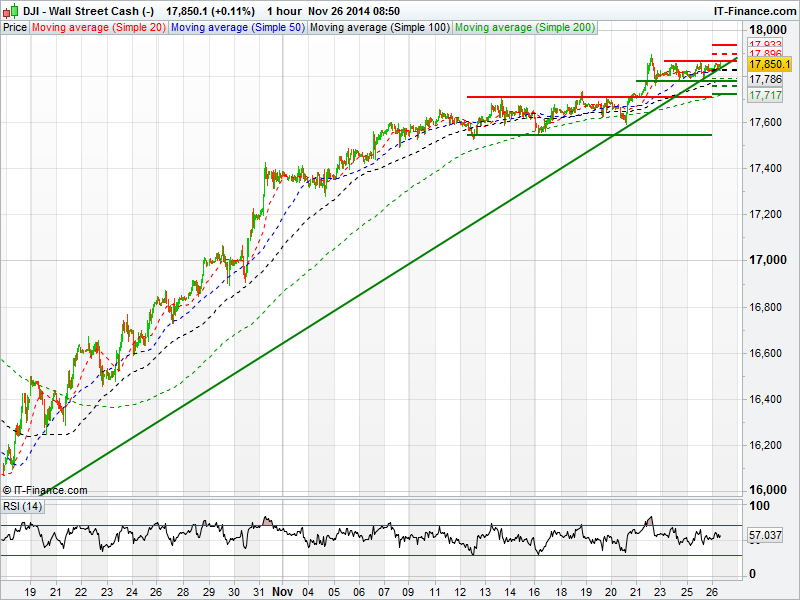Click the green 17,717 support level tag
This screenshot has width=800, height=600.
tap(765, 95)
